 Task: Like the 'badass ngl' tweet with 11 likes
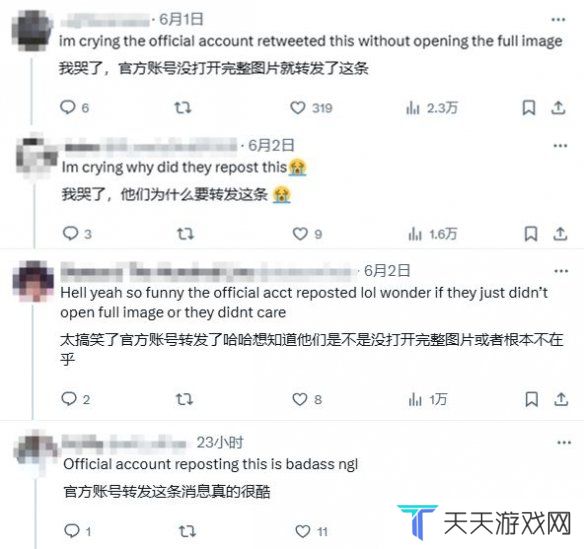[x=302, y=531]
